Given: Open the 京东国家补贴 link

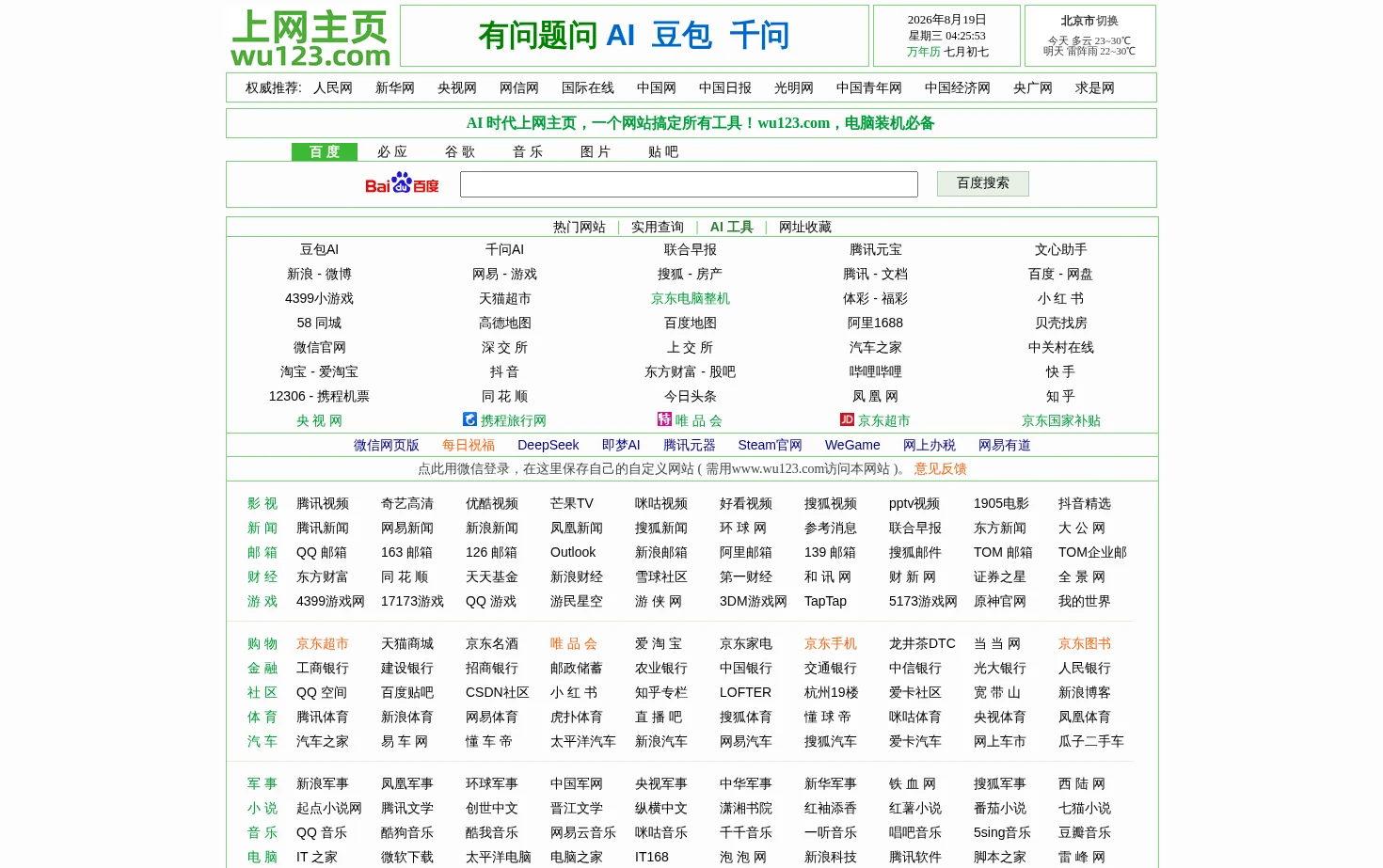Looking at the screenshot, I should 1061,421.
